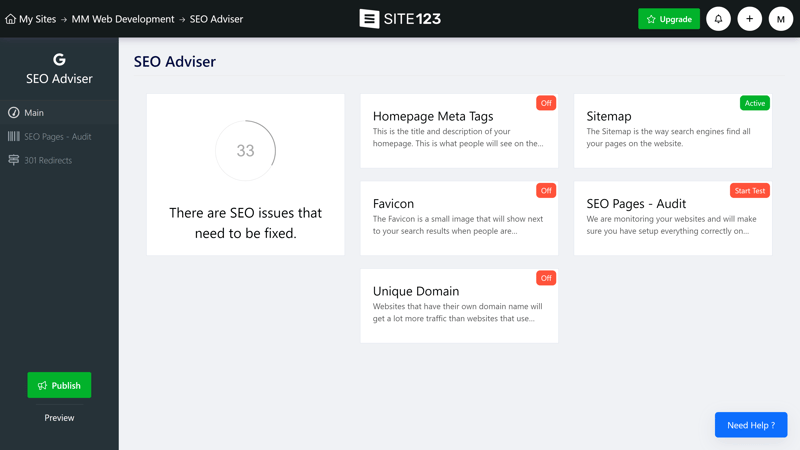Open the Unique Domain card title
This screenshot has width=800, height=450.
click(x=416, y=291)
